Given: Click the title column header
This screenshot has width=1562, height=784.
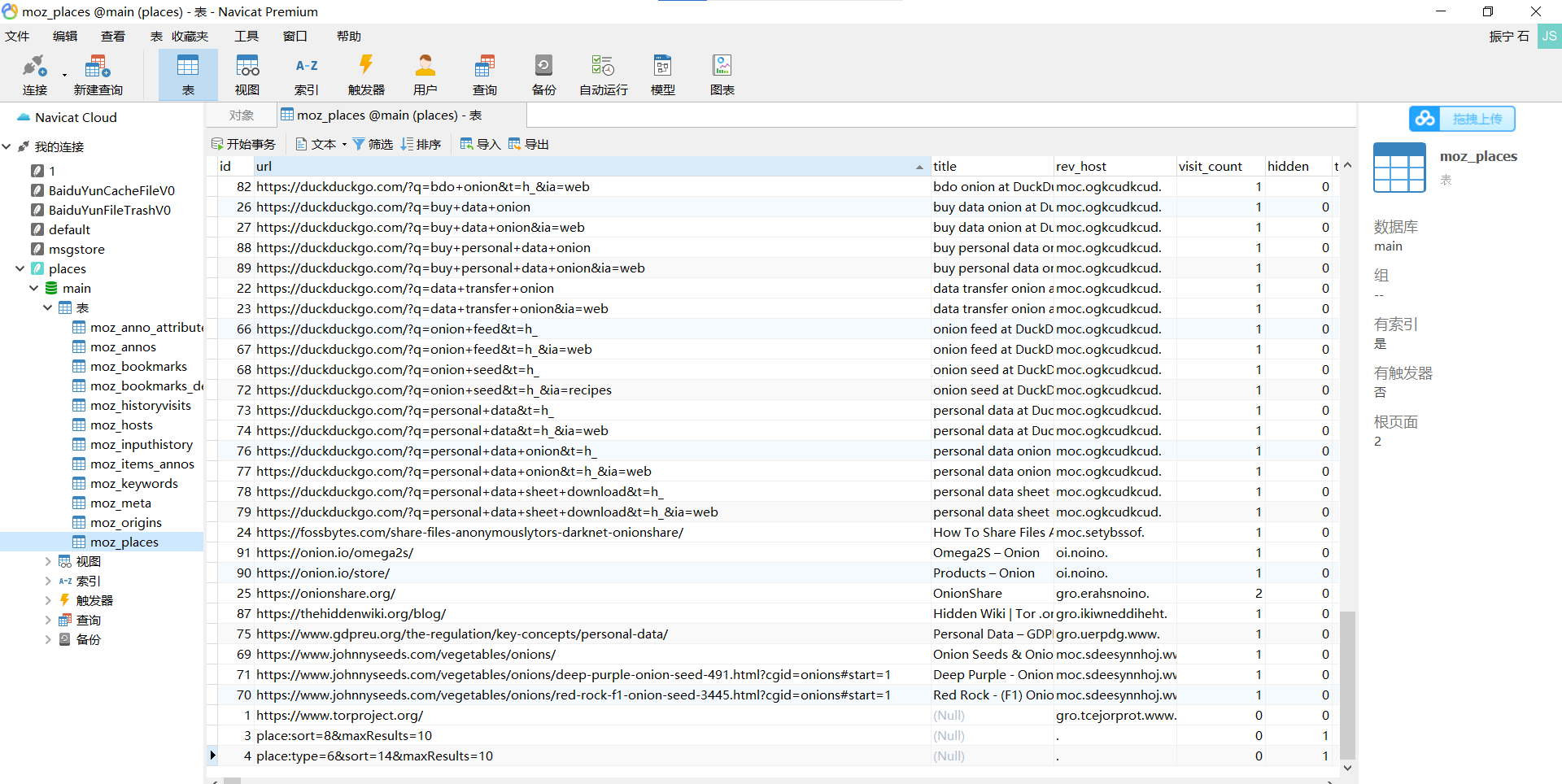Looking at the screenshot, I should pyautogui.click(x=992, y=166).
